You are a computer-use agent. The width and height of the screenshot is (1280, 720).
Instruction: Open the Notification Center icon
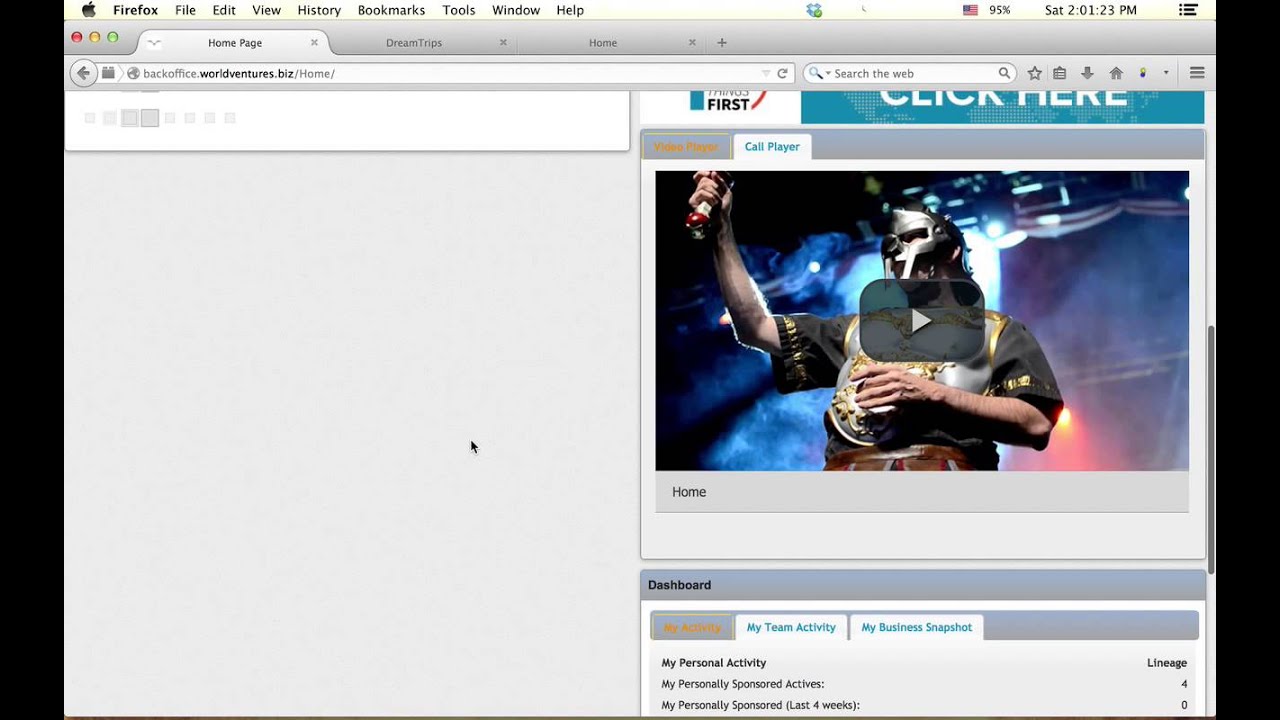(x=1188, y=10)
